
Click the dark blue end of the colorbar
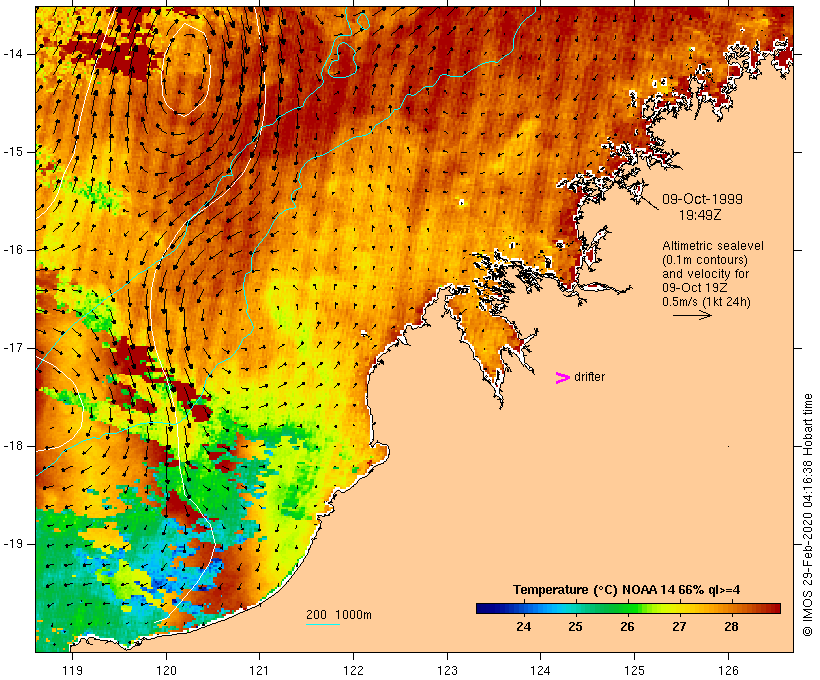(x=484, y=608)
